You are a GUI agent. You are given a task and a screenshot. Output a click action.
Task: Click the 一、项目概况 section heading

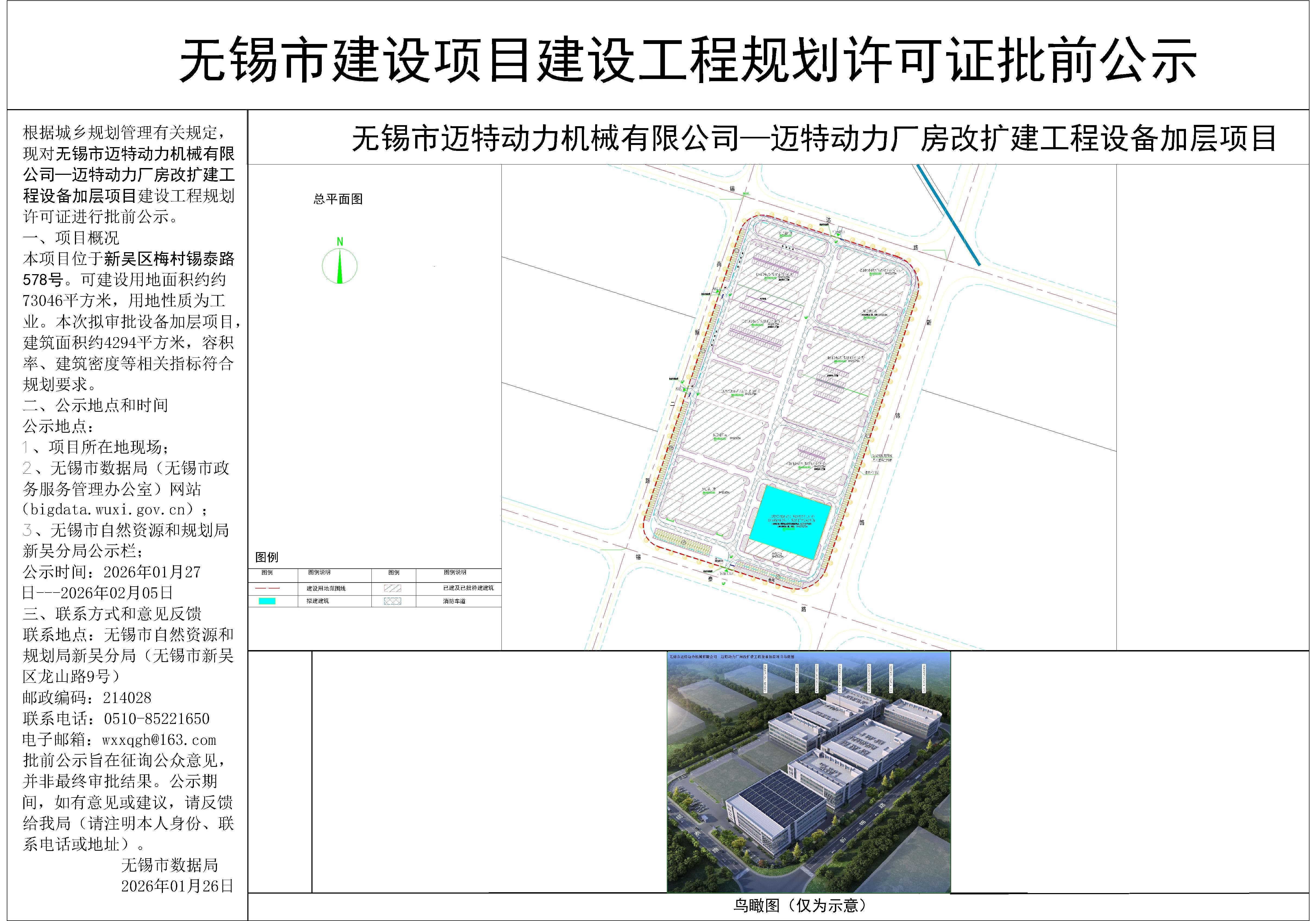point(71,238)
